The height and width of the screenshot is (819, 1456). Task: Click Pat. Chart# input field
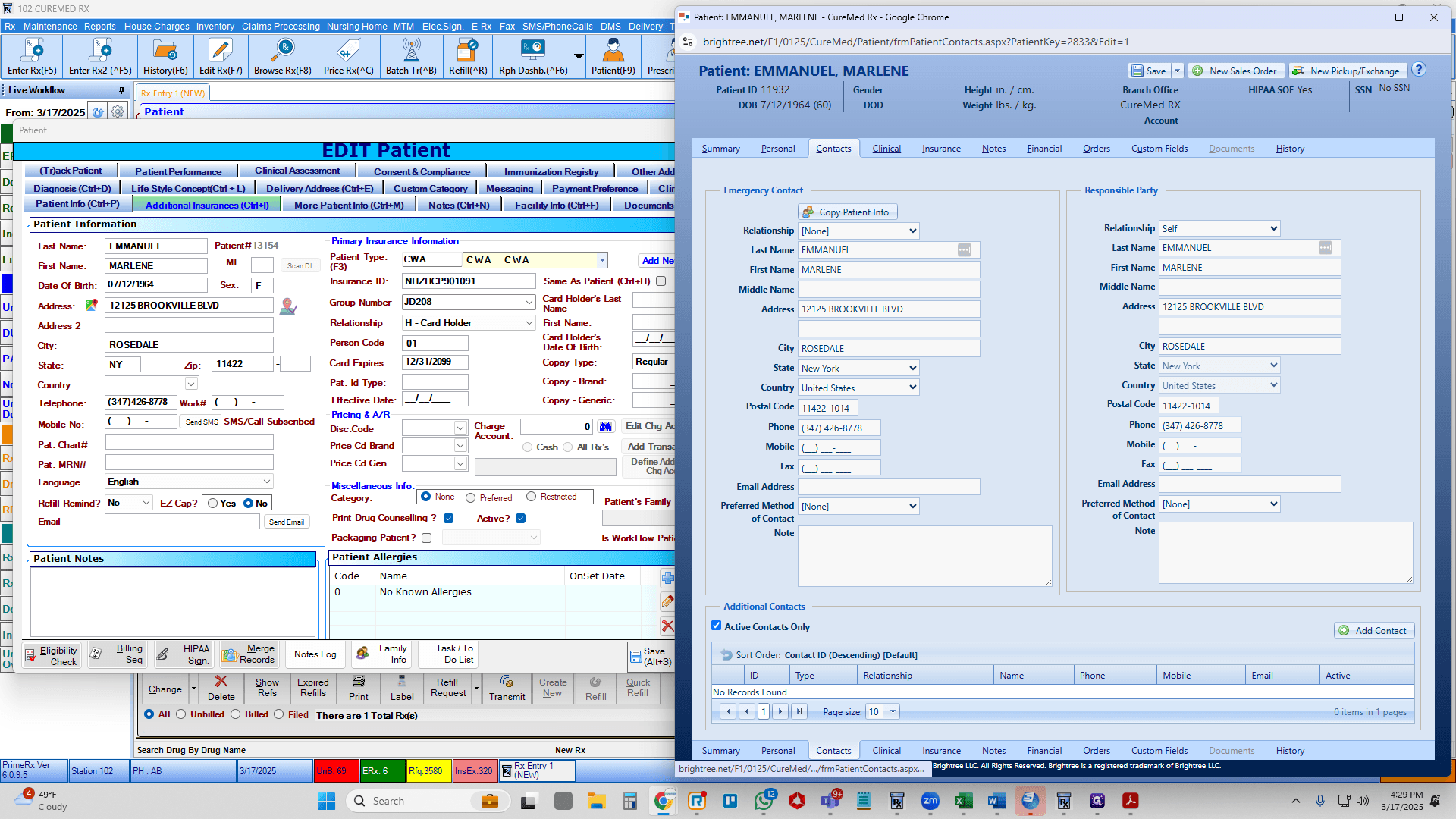[x=189, y=443]
